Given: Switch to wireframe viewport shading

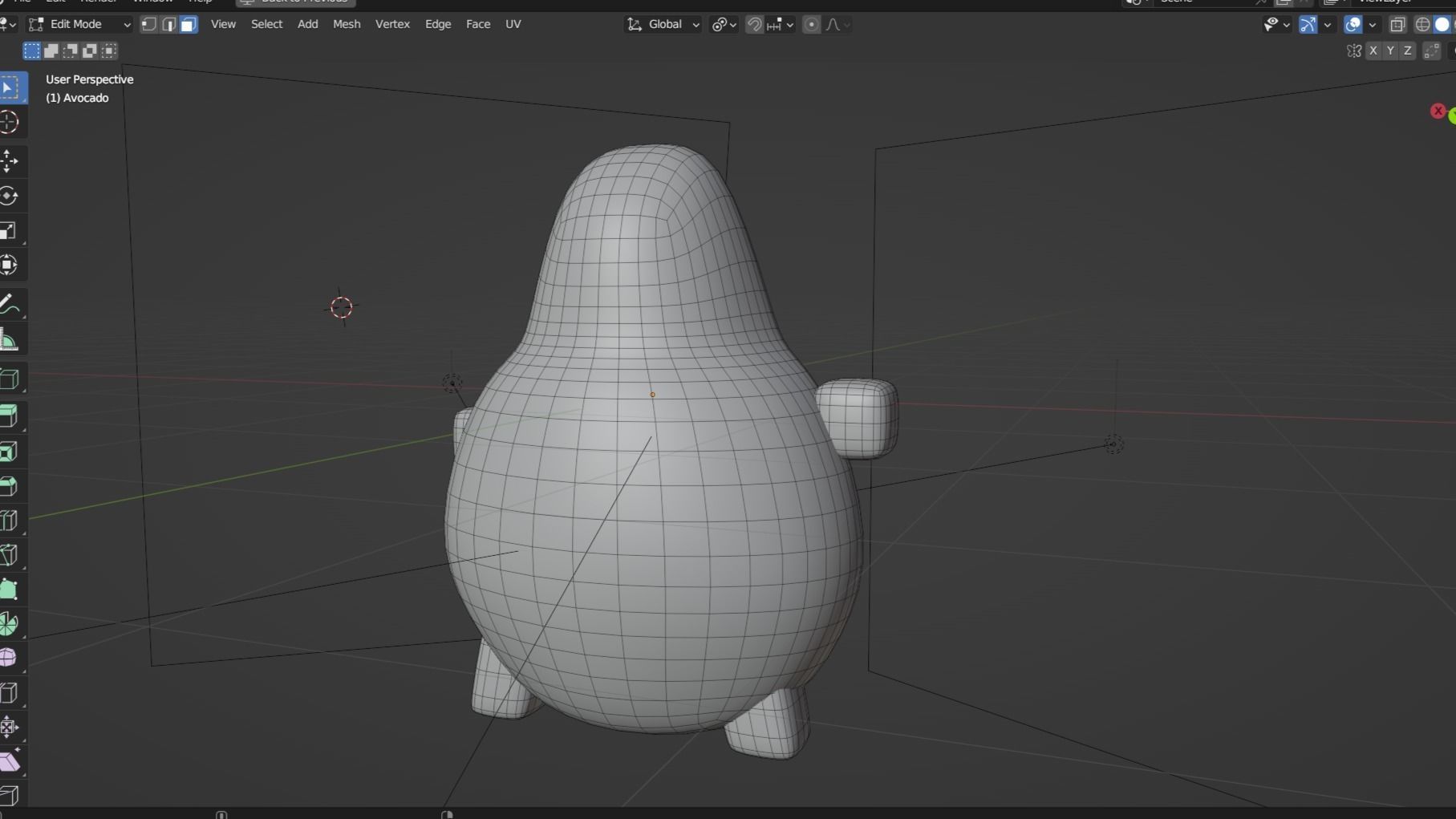Looking at the screenshot, I should (1422, 24).
